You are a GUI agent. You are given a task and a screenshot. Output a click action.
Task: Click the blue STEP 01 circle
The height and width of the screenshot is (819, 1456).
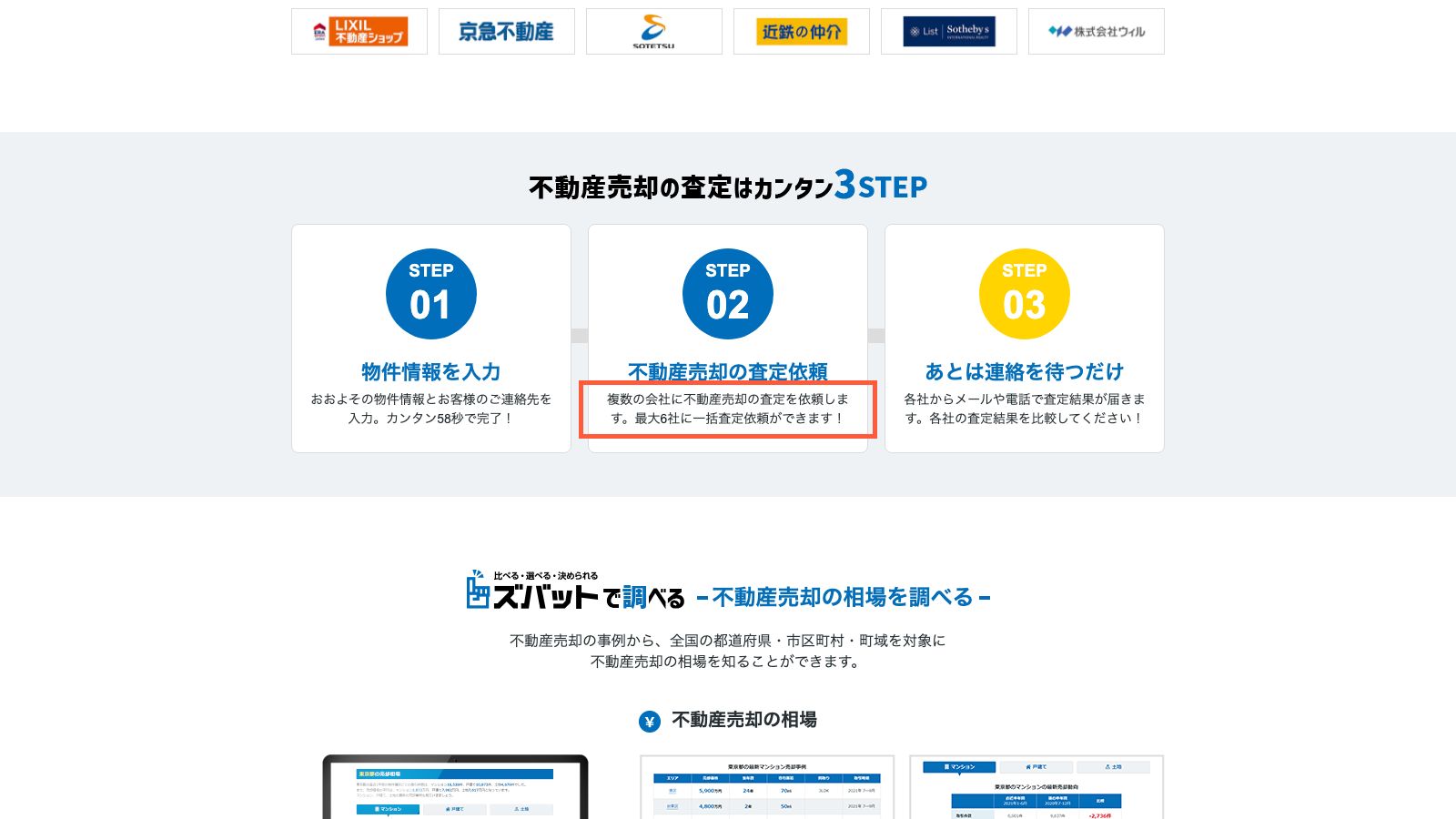coord(431,294)
